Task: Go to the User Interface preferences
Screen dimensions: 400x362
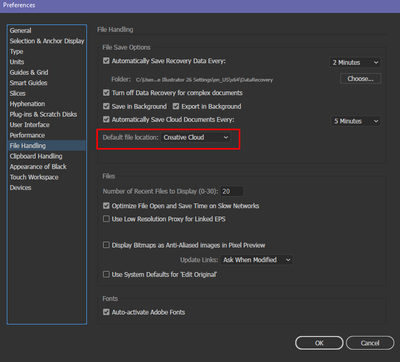Action: [29, 125]
